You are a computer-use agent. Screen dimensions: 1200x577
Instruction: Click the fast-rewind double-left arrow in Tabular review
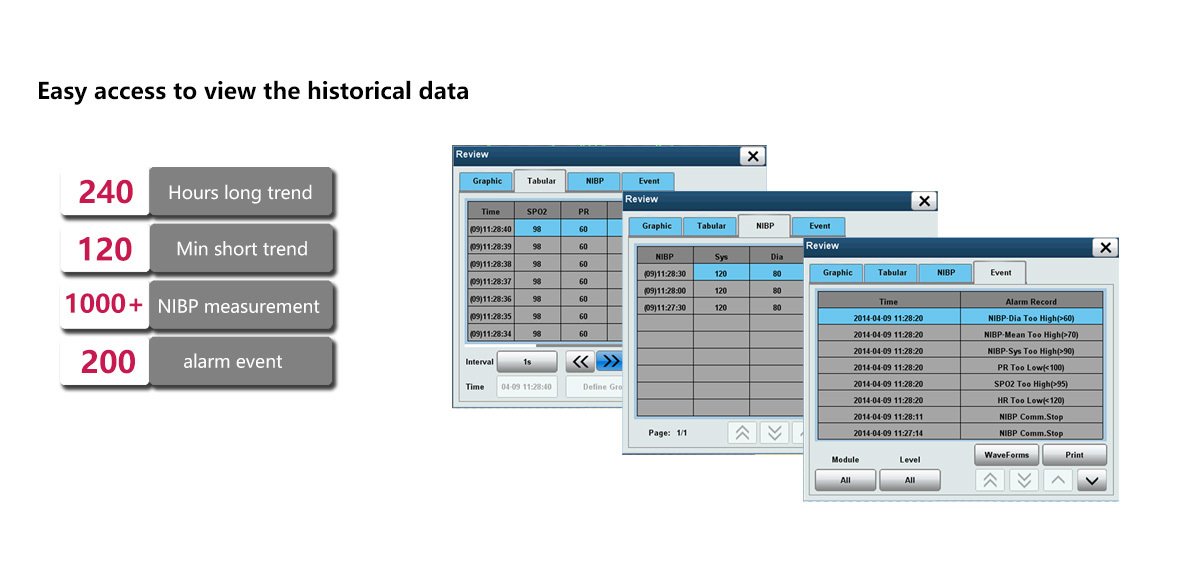point(580,361)
